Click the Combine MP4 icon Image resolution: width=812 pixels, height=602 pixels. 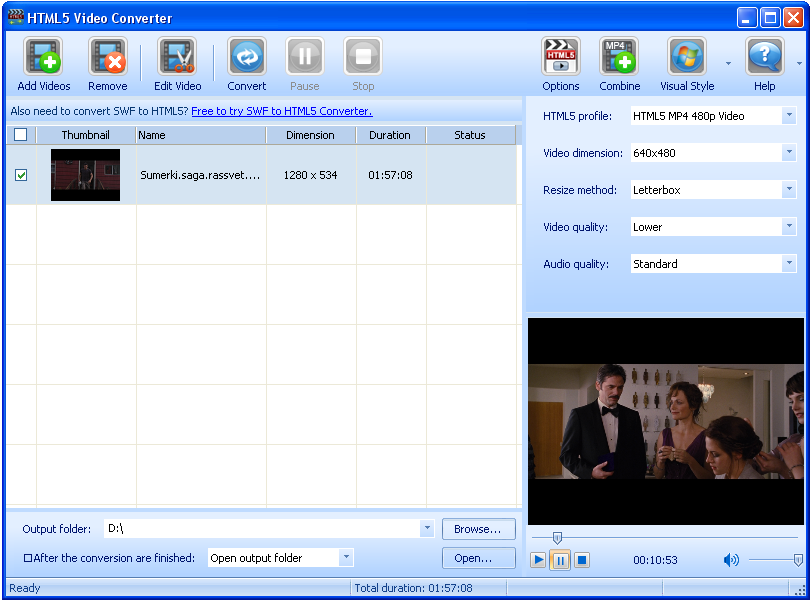[619, 56]
